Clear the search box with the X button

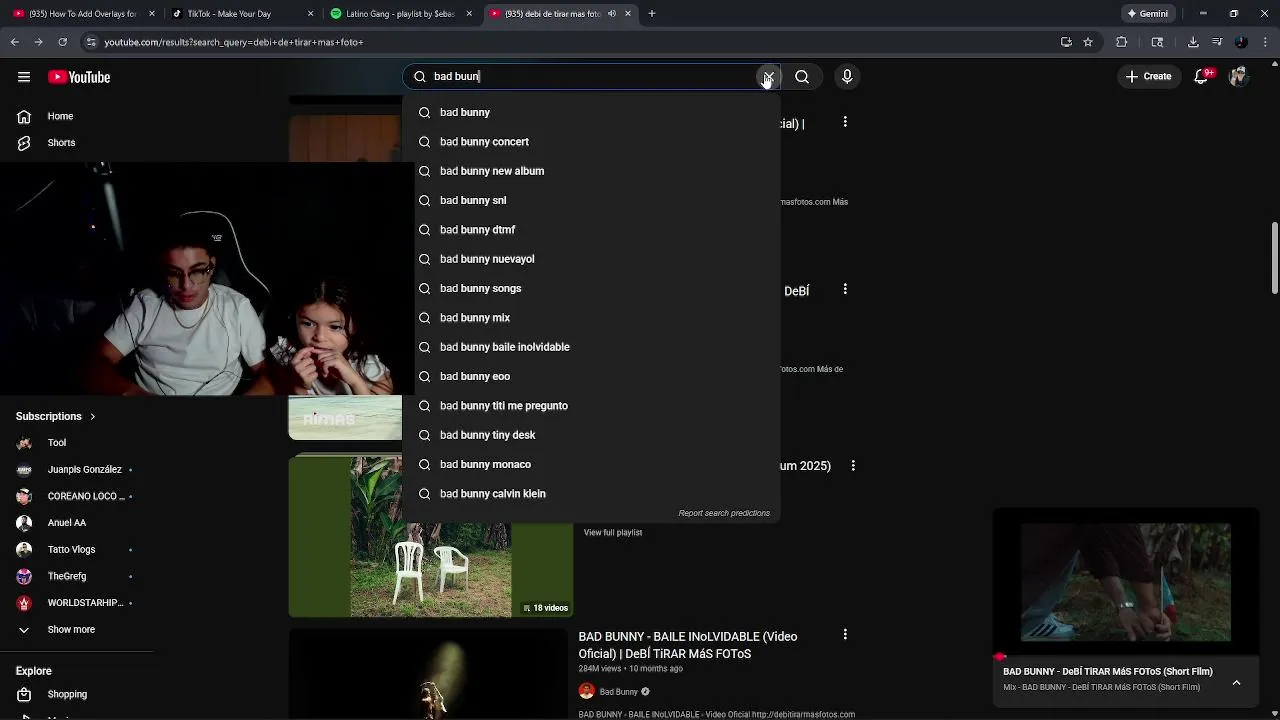pos(768,77)
